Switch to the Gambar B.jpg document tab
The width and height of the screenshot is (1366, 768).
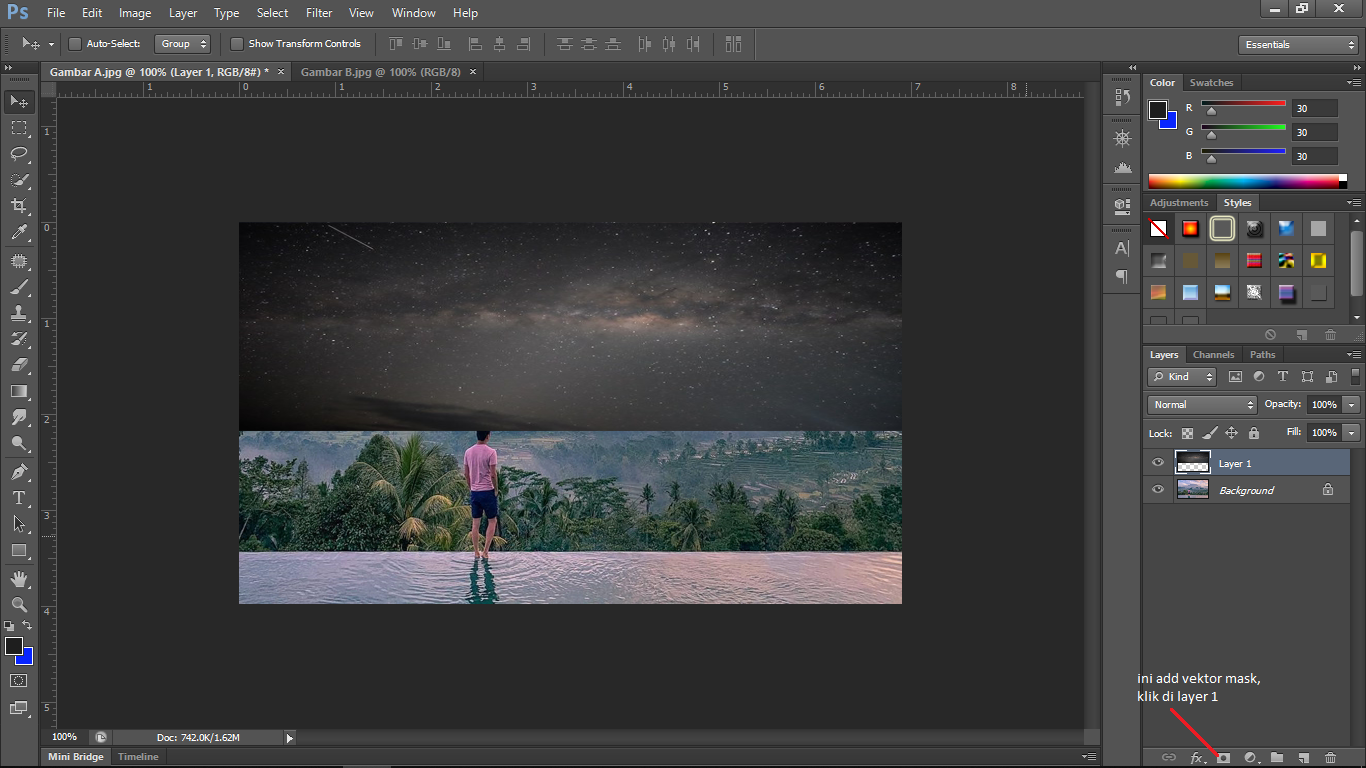click(380, 72)
